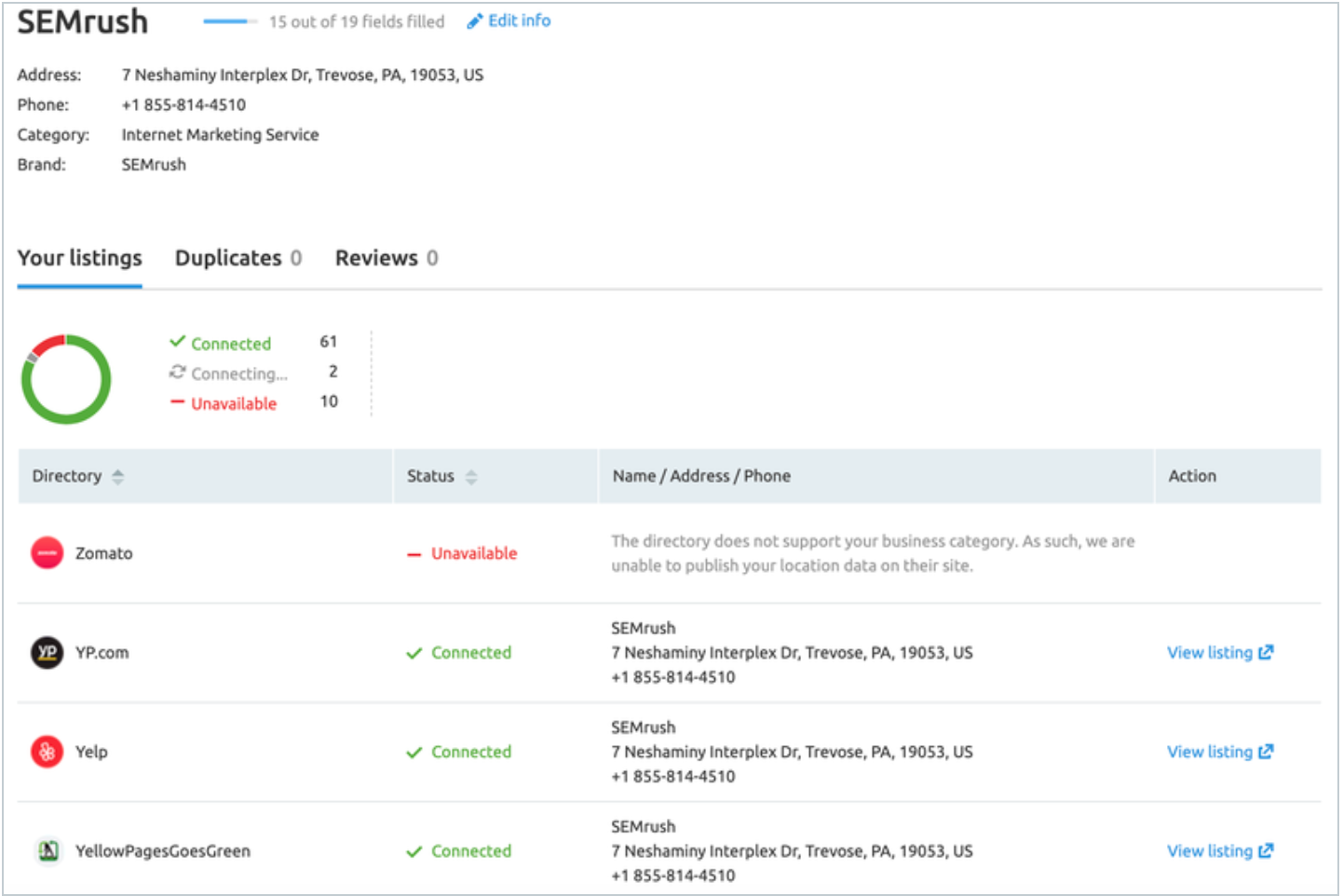Click the Zomato directory name
This screenshot has height=896, width=1343.
[104, 553]
